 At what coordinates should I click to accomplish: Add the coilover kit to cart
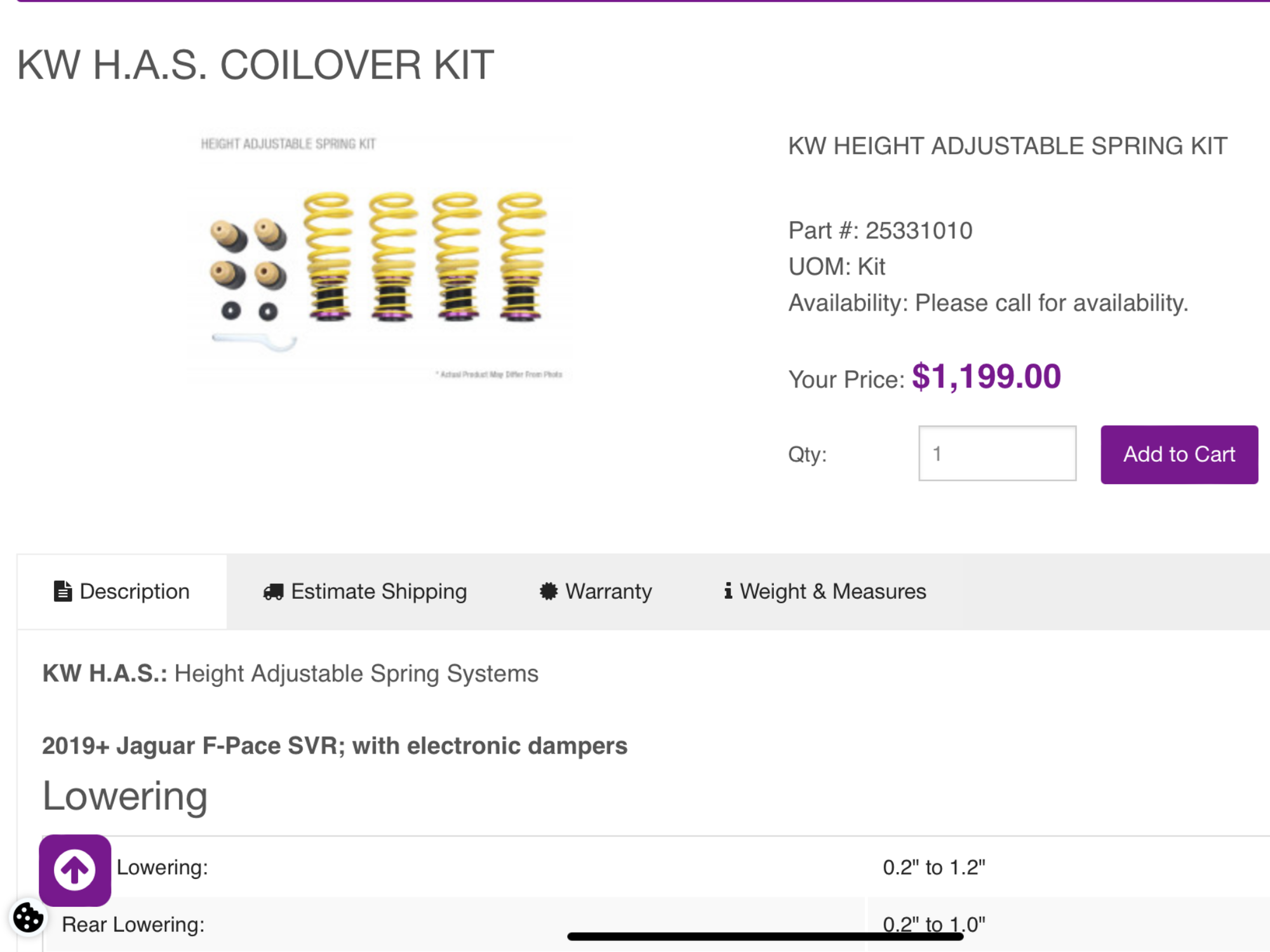click(1179, 454)
